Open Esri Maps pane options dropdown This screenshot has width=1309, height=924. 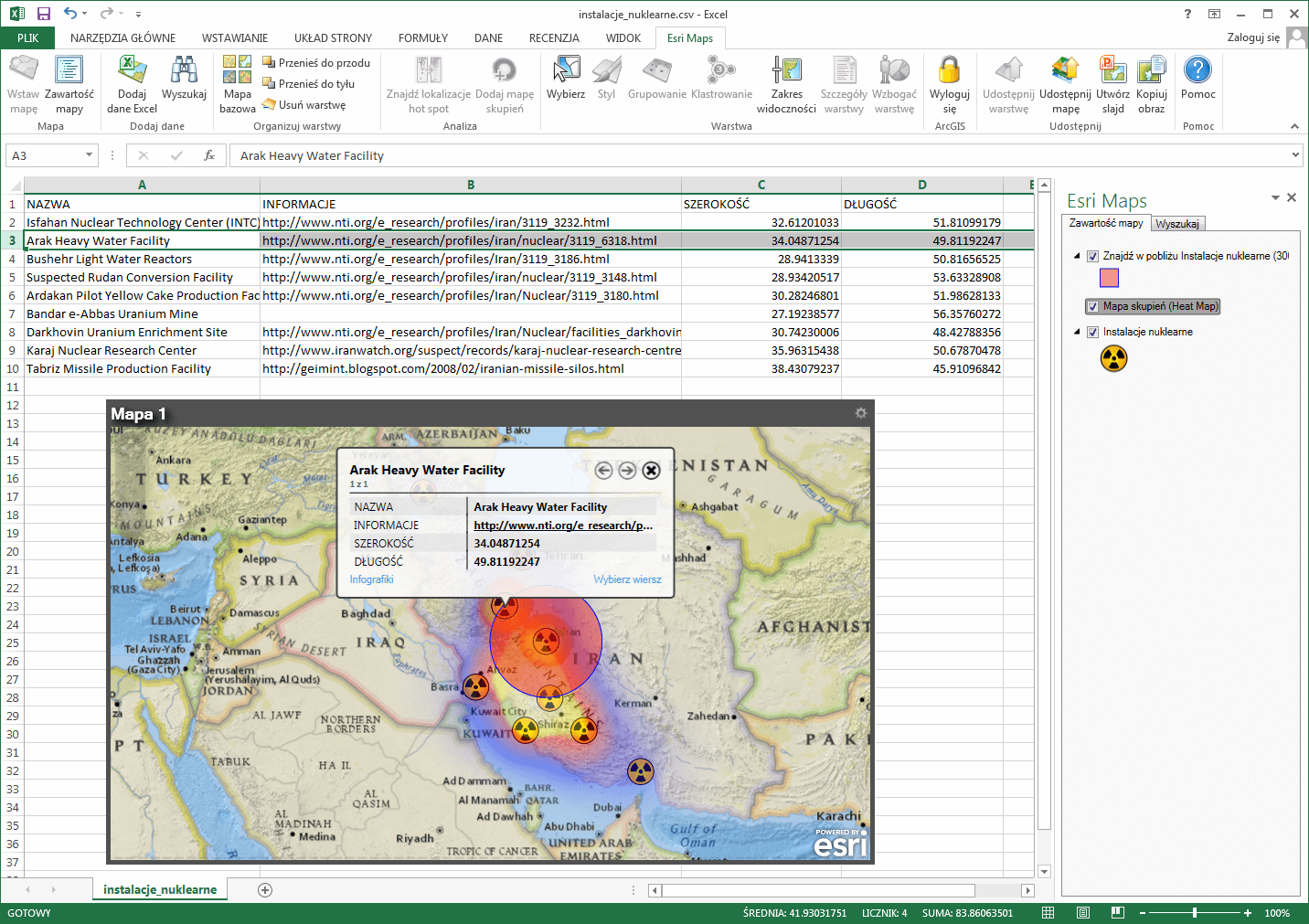point(1275,197)
